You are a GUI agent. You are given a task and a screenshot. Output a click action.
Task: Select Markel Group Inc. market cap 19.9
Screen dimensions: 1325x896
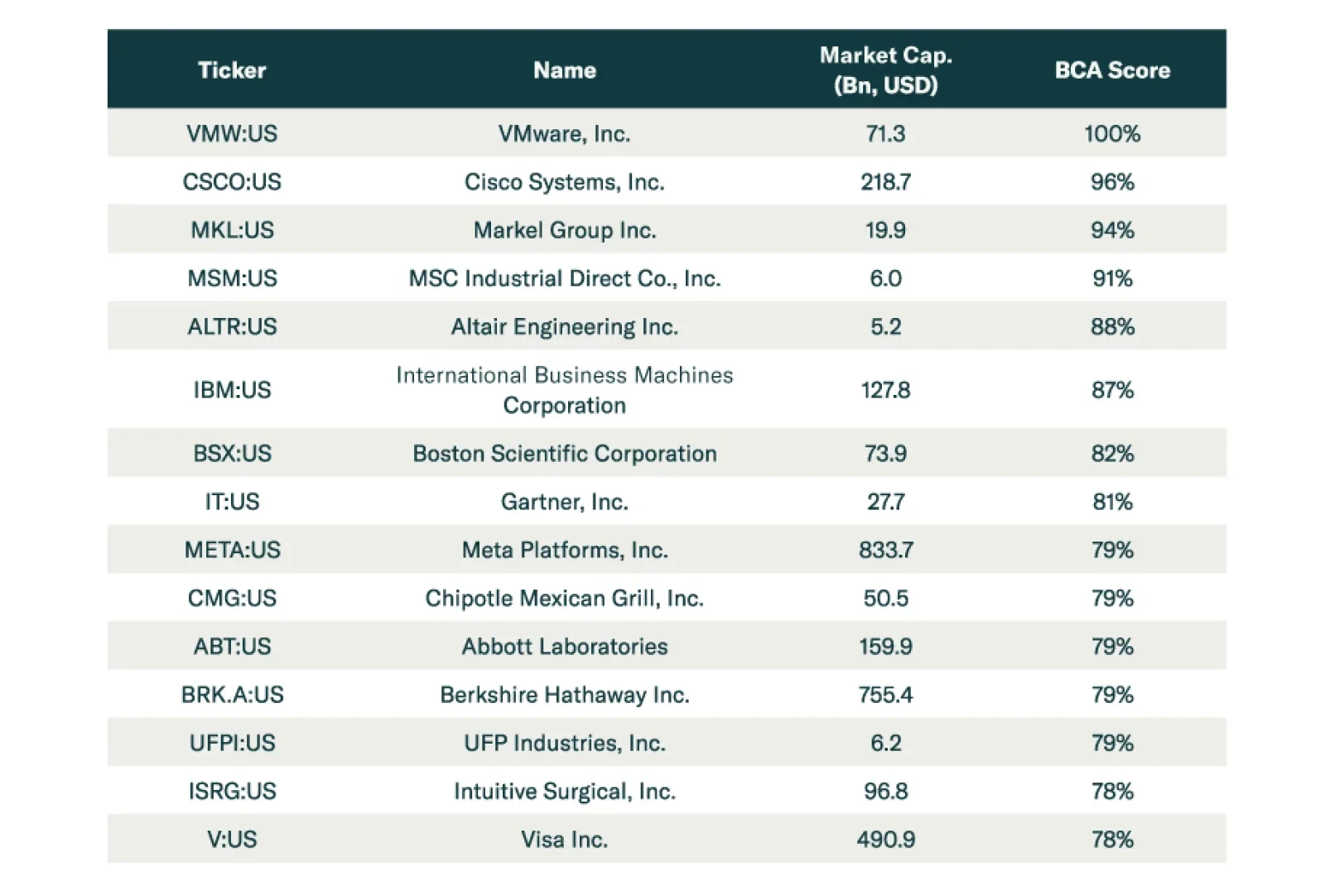pos(885,230)
